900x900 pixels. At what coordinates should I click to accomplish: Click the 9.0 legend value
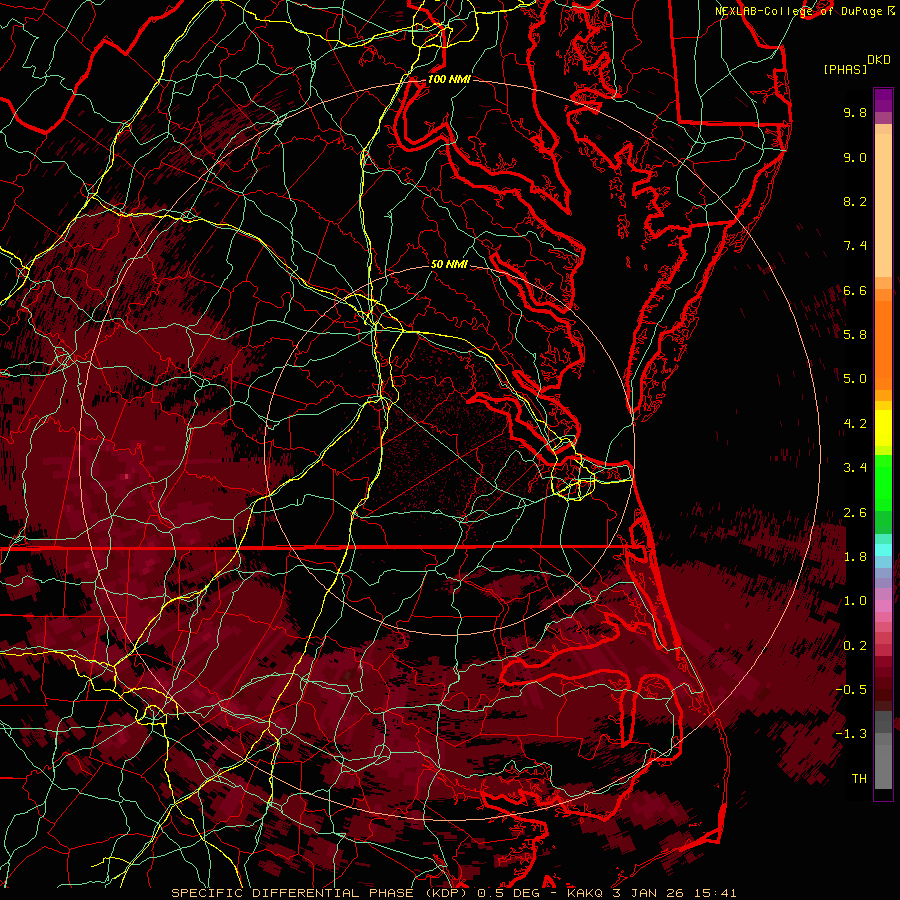pos(855,158)
